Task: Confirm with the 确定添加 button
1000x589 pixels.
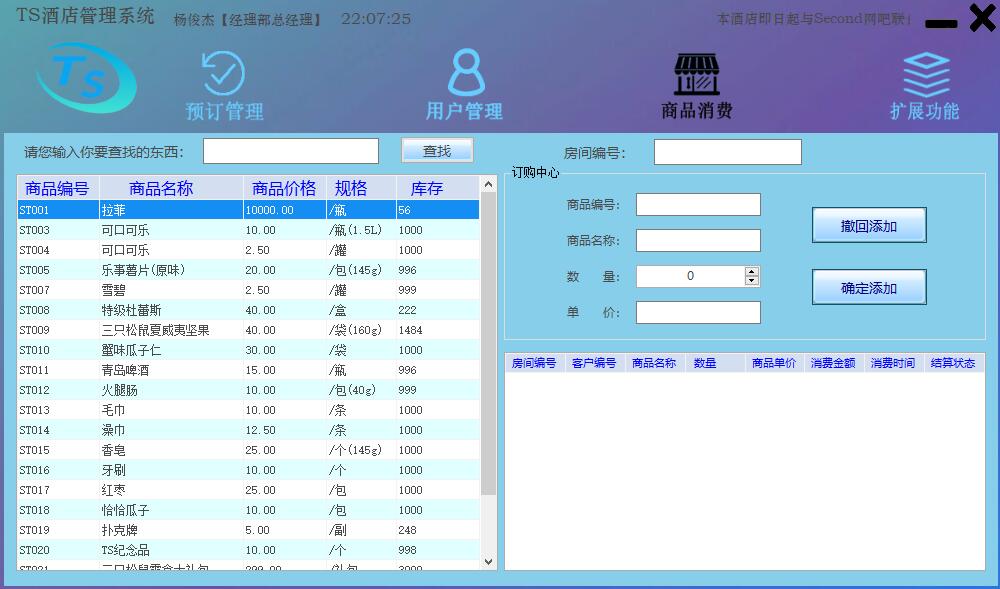Action: click(x=868, y=288)
